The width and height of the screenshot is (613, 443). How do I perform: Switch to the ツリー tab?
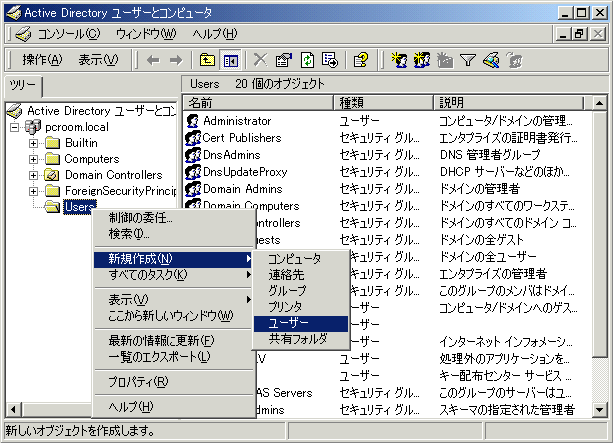(x=23, y=85)
